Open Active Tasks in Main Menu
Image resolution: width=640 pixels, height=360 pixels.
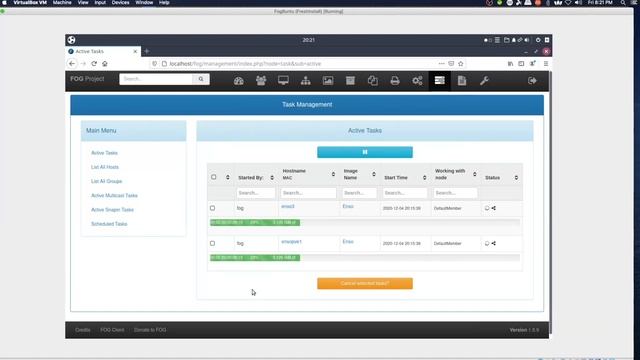[104, 153]
